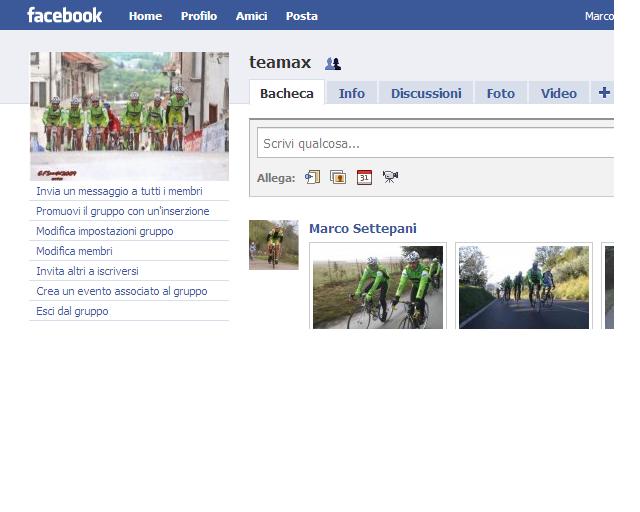Attach a photo using the photo icon
640x512 pixels.
point(338,177)
